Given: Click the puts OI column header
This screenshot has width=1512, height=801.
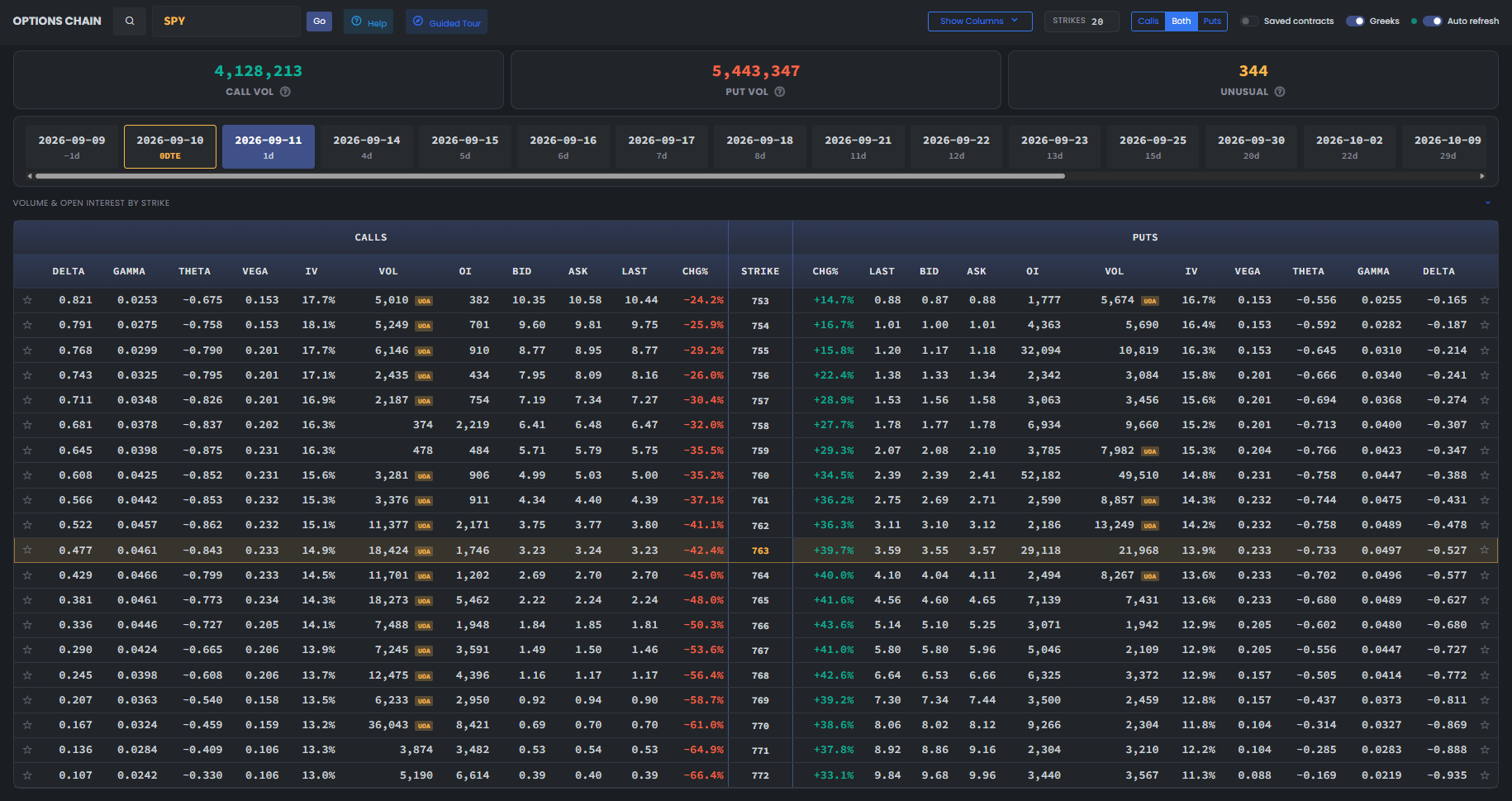Looking at the screenshot, I should click(1033, 271).
